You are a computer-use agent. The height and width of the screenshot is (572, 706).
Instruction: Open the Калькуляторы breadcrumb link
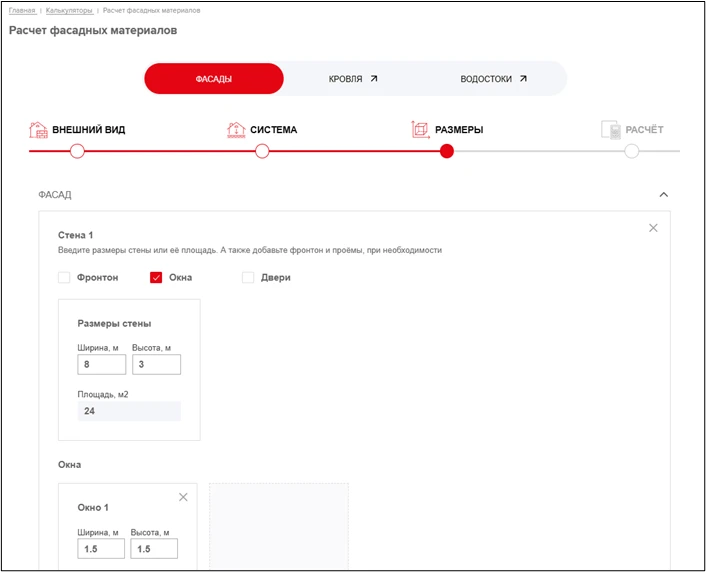70,10
